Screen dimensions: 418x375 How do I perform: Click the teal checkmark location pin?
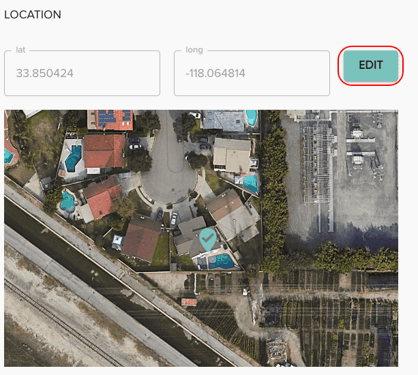click(x=208, y=239)
